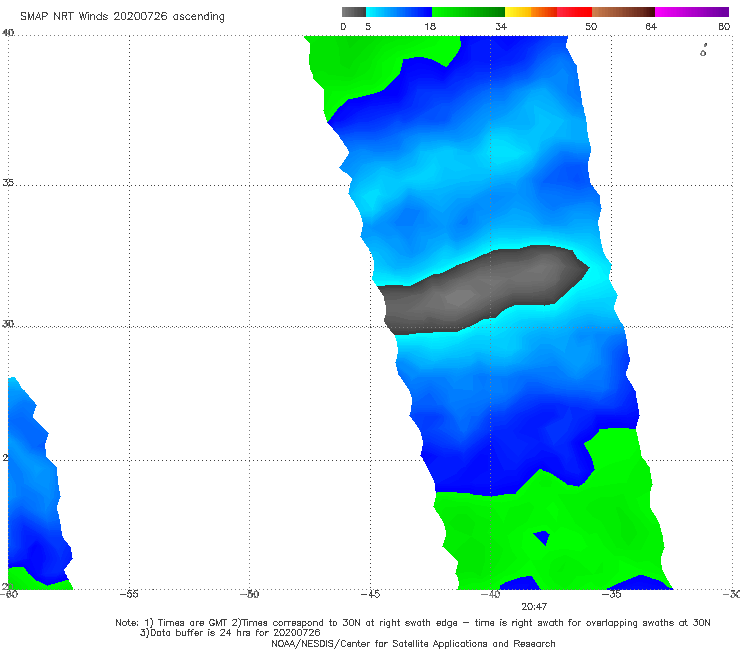
Task: Pick the brown 50-64 segment of color bar
Action: (x=623, y=12)
